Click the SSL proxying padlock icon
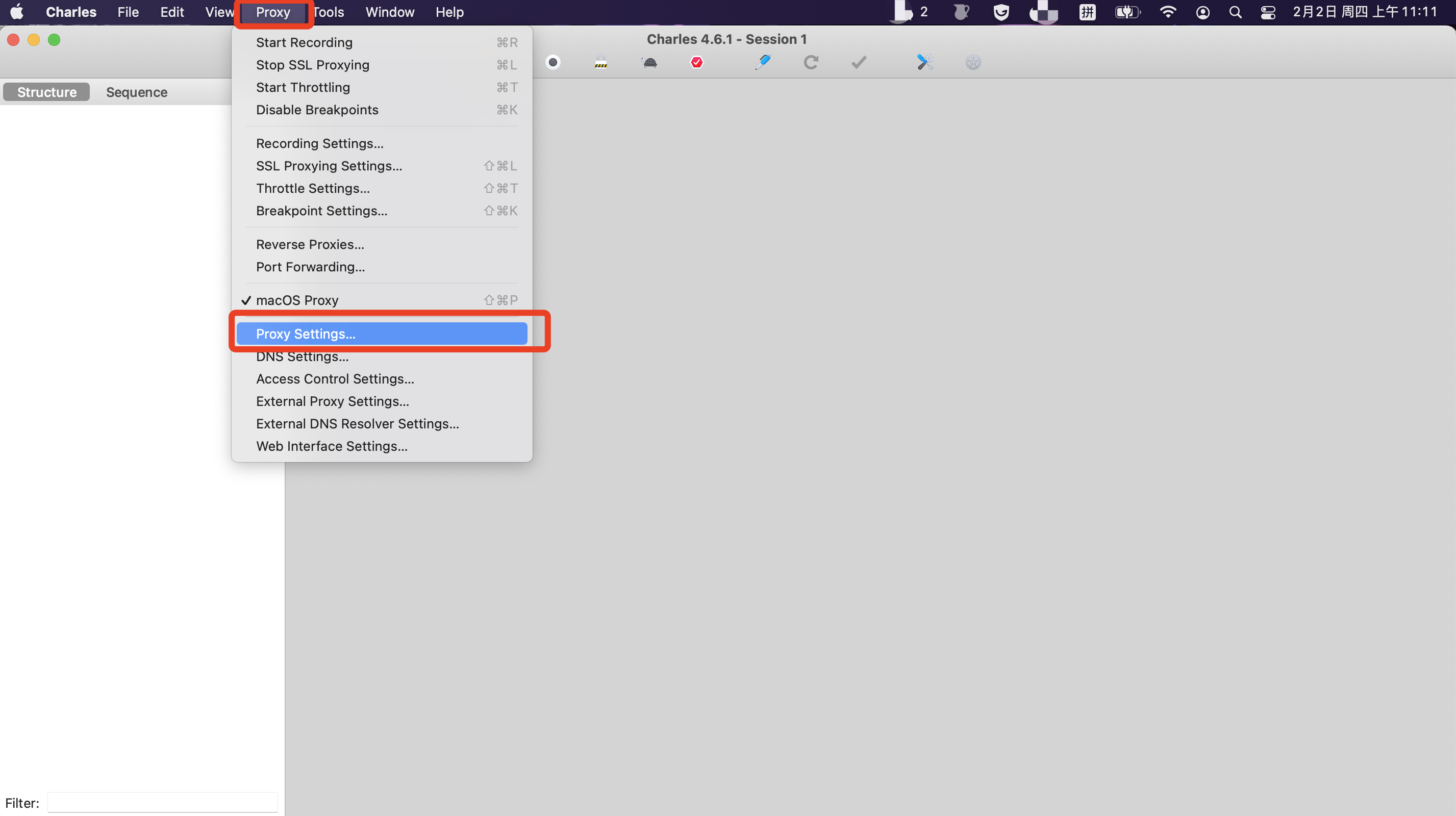 [x=600, y=62]
